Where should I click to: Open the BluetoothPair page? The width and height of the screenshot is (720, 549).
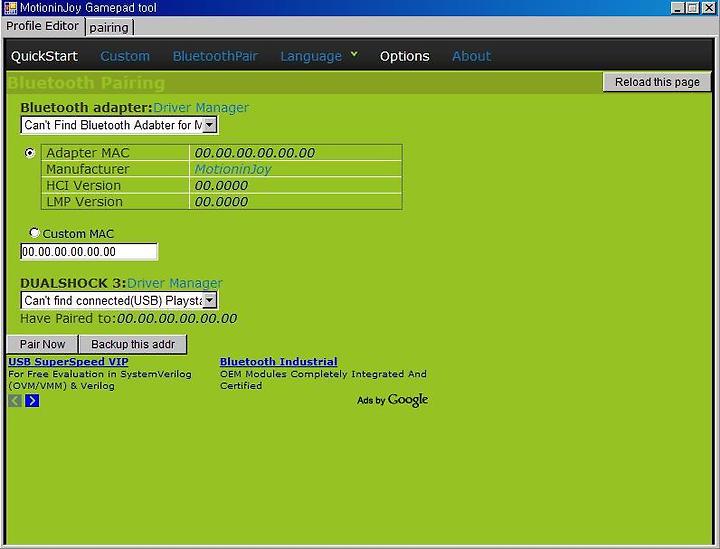215,56
